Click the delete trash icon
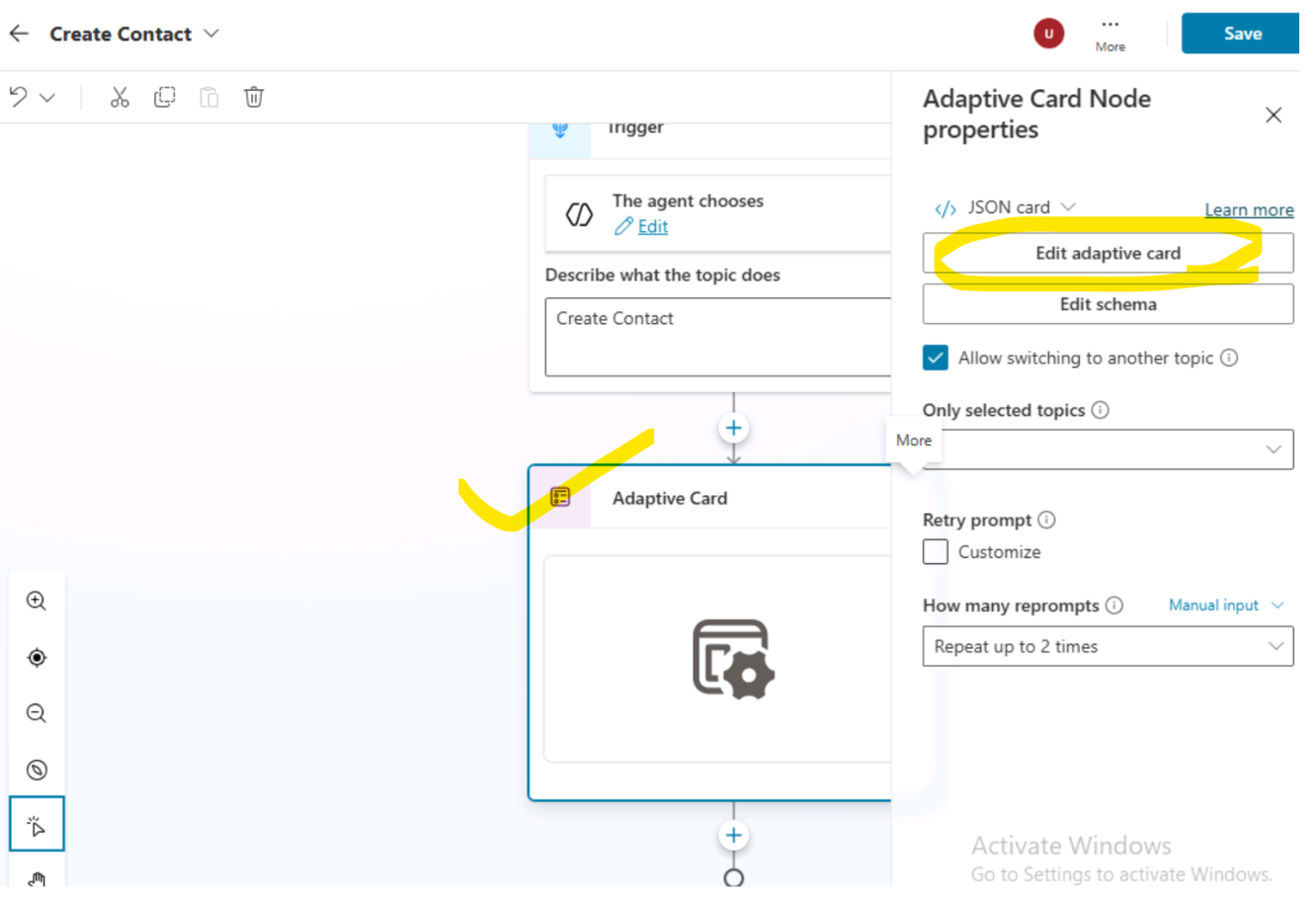This screenshot has height=904, width=1316. (254, 97)
